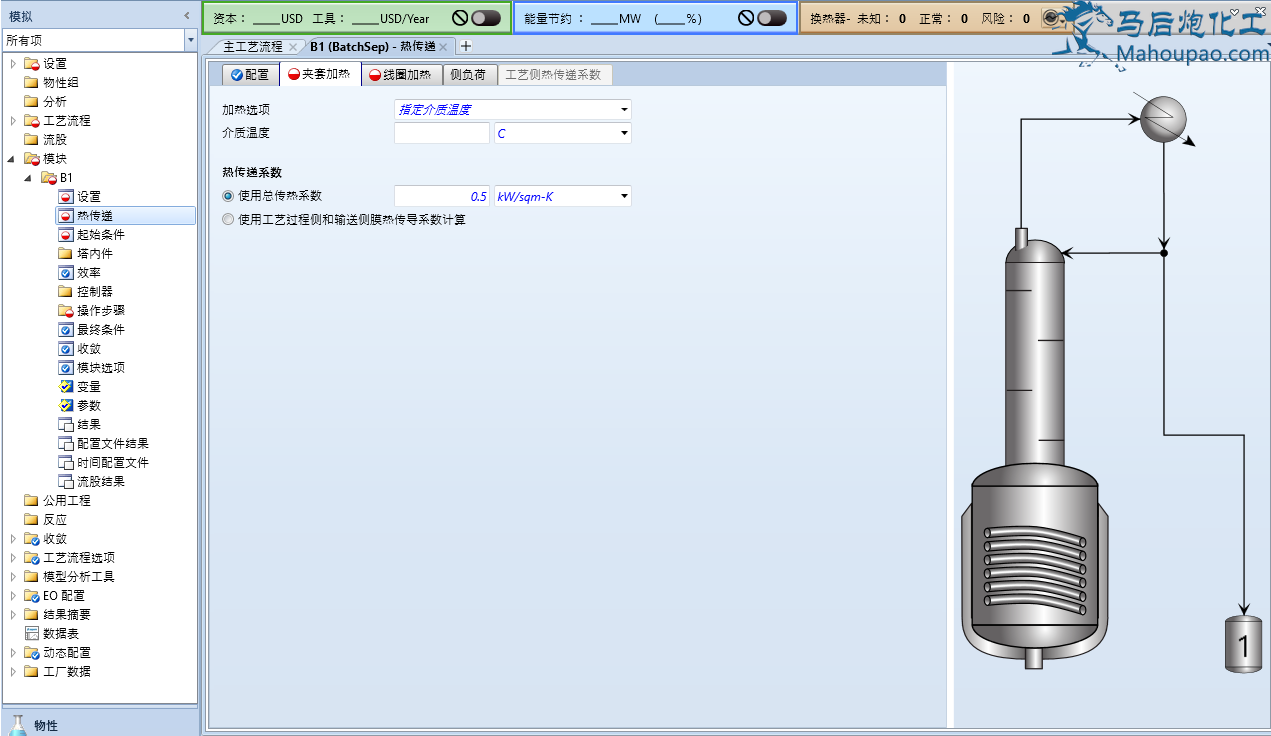Switch to the 主工艺流程 tab
This screenshot has width=1271, height=736.
point(252,47)
